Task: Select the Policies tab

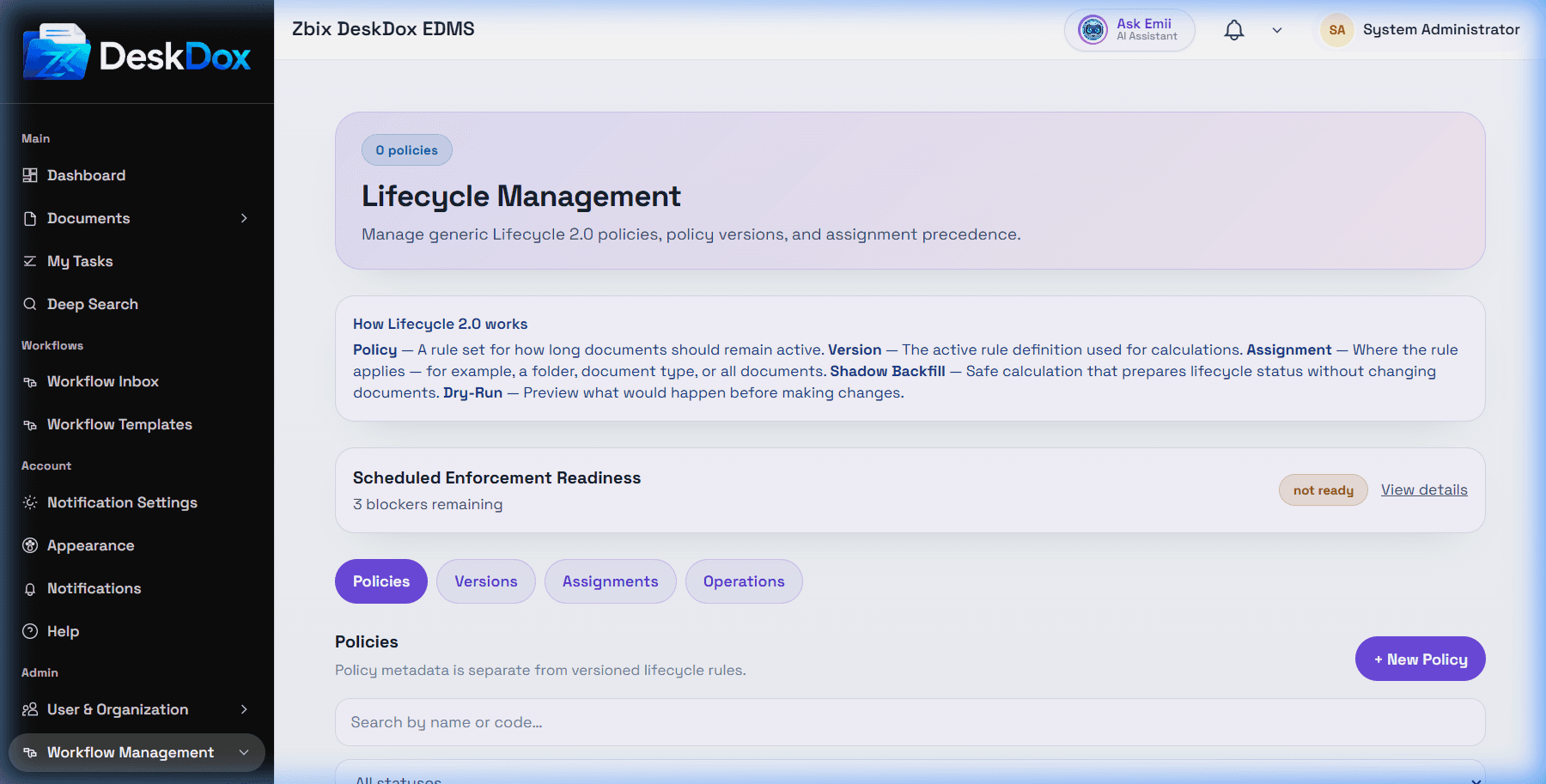Action: [381, 581]
